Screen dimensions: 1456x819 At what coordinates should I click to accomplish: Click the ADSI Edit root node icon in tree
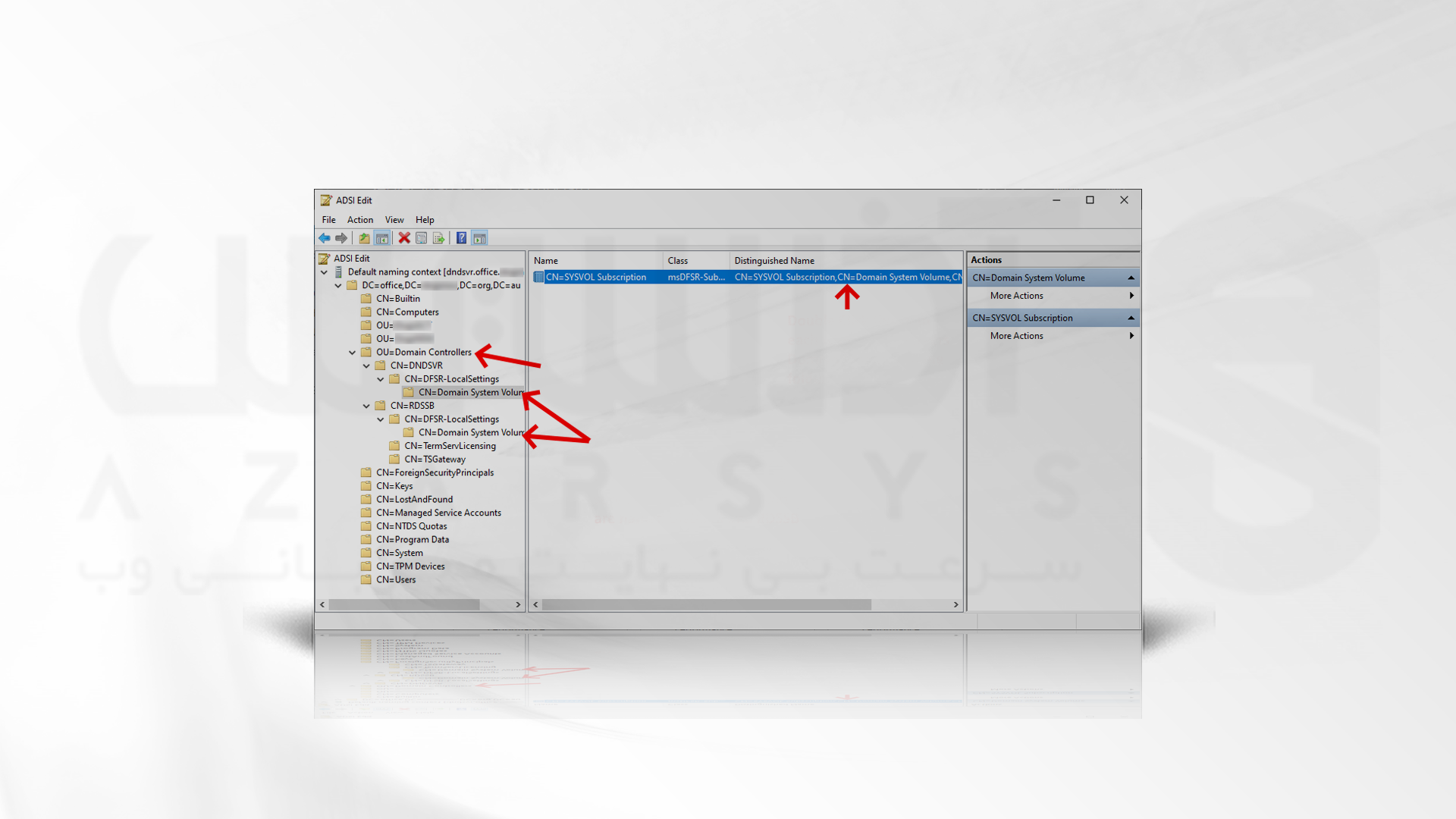325,259
